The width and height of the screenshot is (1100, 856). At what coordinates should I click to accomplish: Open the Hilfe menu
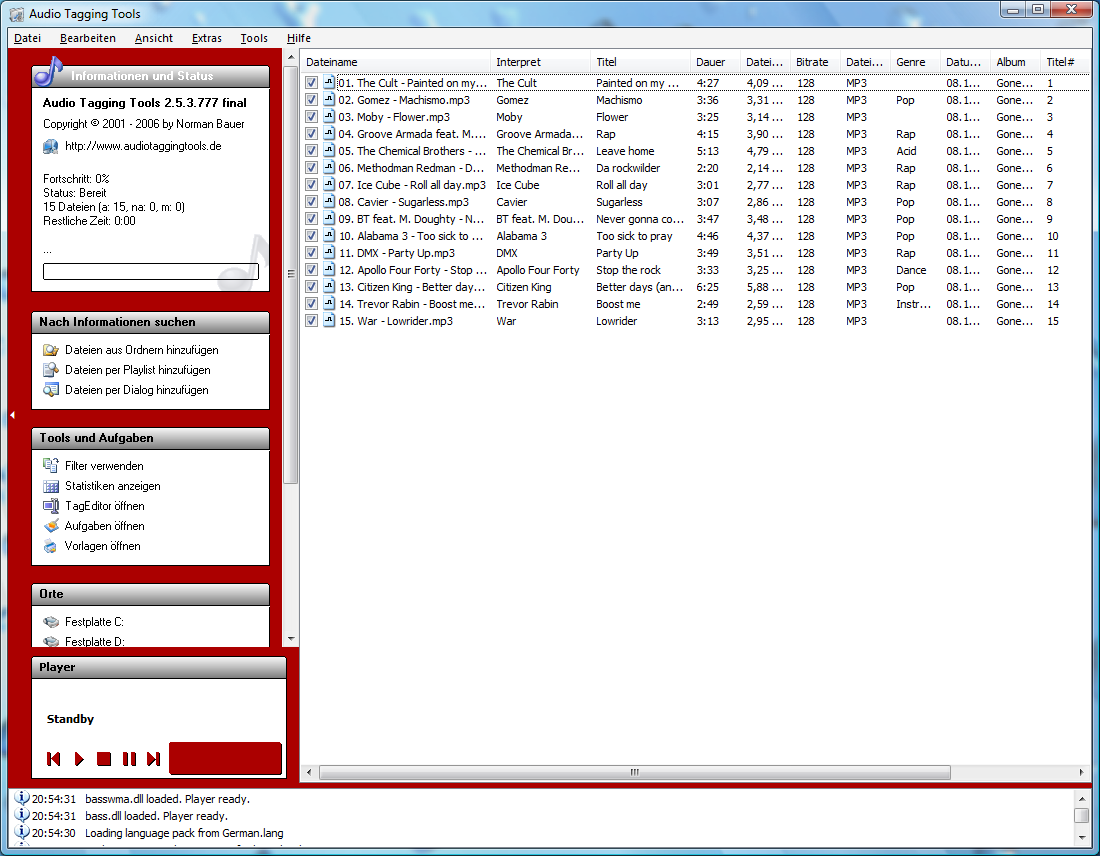(299, 38)
